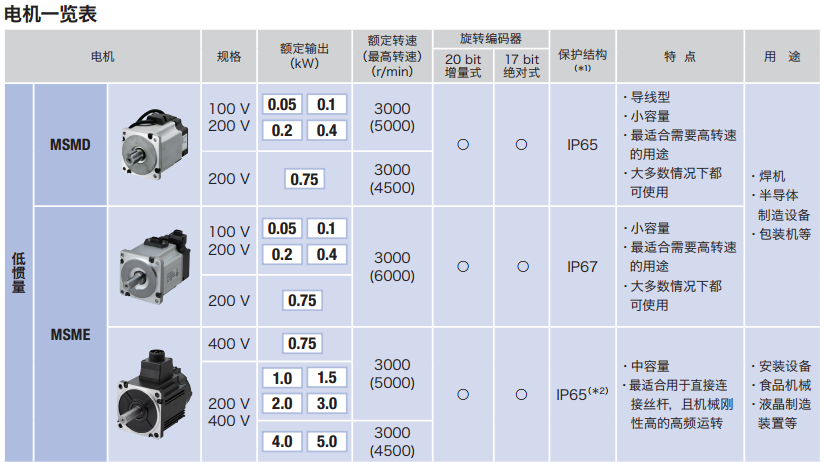Click the 低惯量 vertical category label

(19, 272)
